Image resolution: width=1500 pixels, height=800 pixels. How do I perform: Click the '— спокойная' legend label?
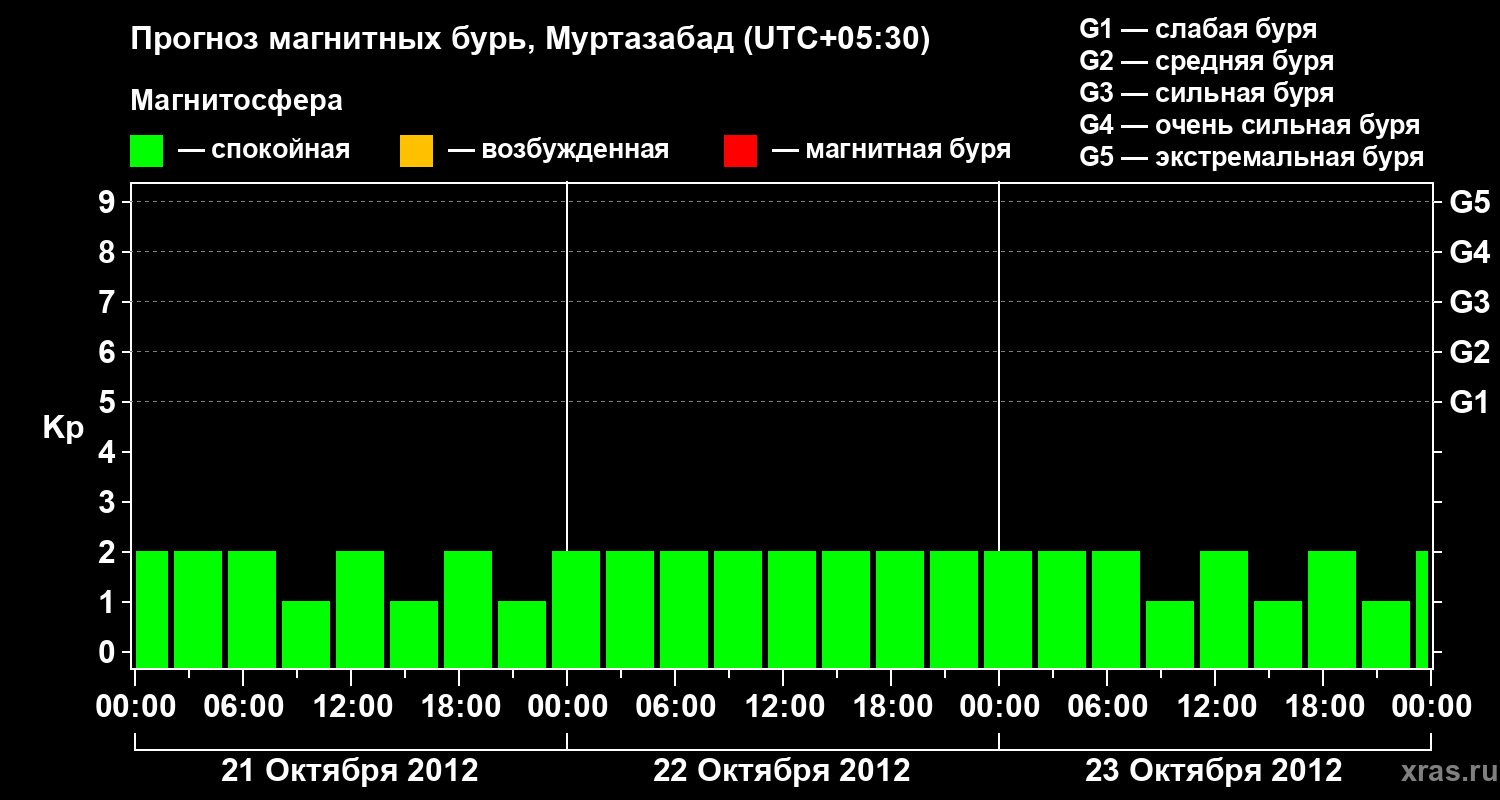point(264,151)
